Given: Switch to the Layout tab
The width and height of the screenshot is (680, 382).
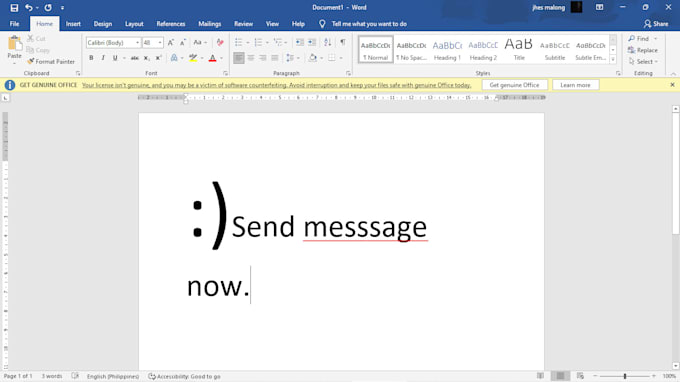Looking at the screenshot, I should coord(134,24).
